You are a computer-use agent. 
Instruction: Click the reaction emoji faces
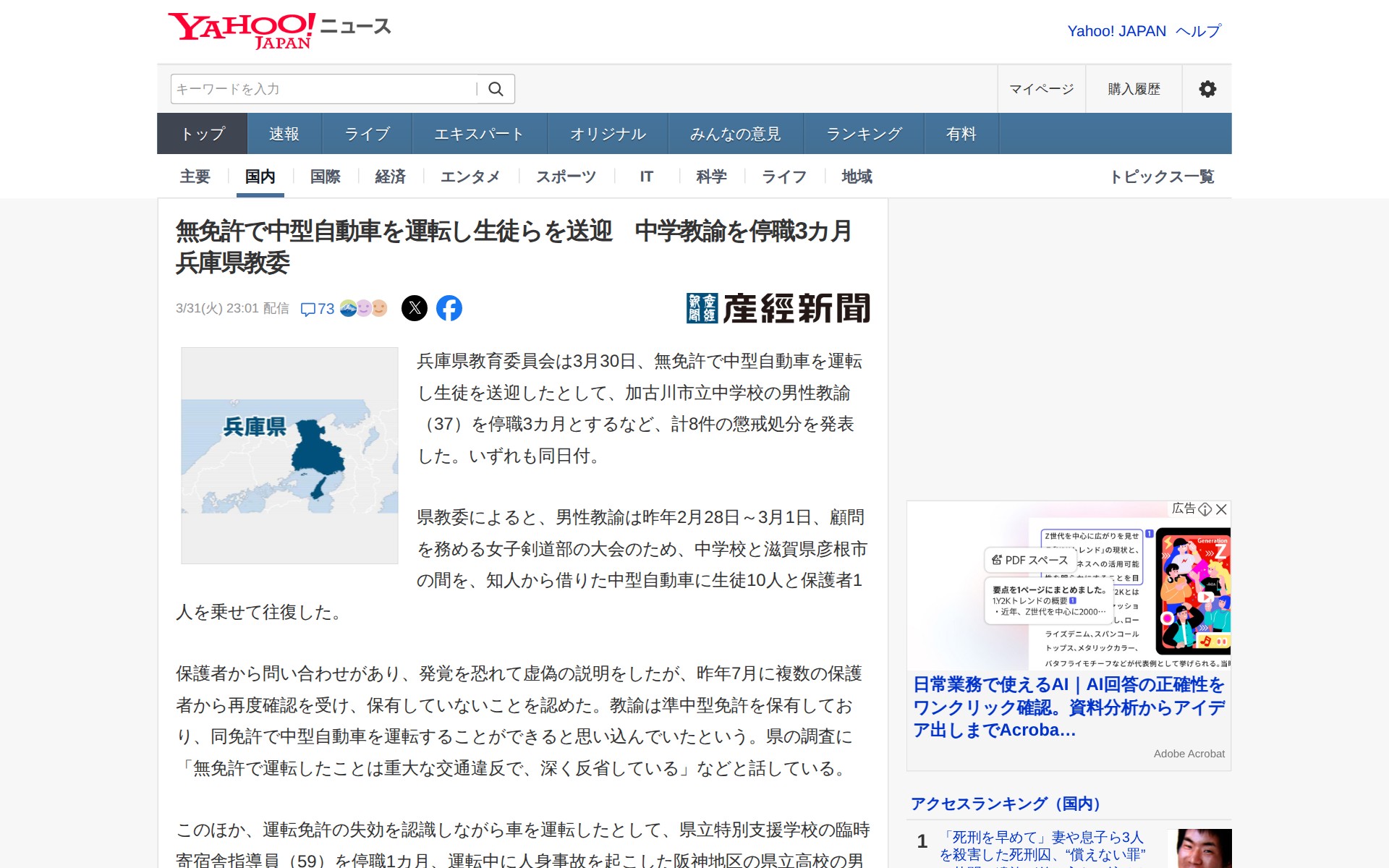(364, 308)
